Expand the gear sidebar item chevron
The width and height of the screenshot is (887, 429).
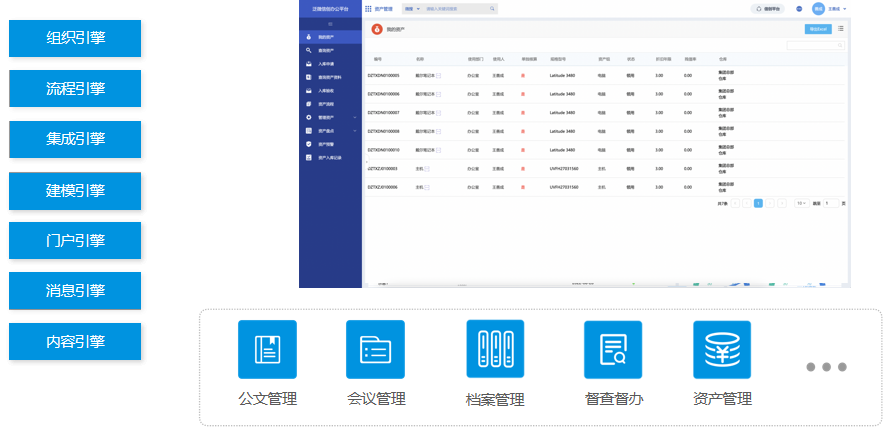click(x=355, y=117)
